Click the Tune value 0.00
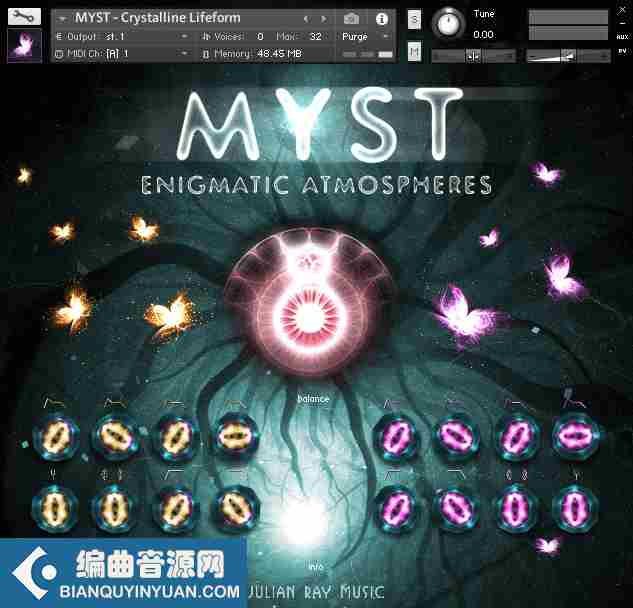This screenshot has height=608, width=633. tap(483, 35)
